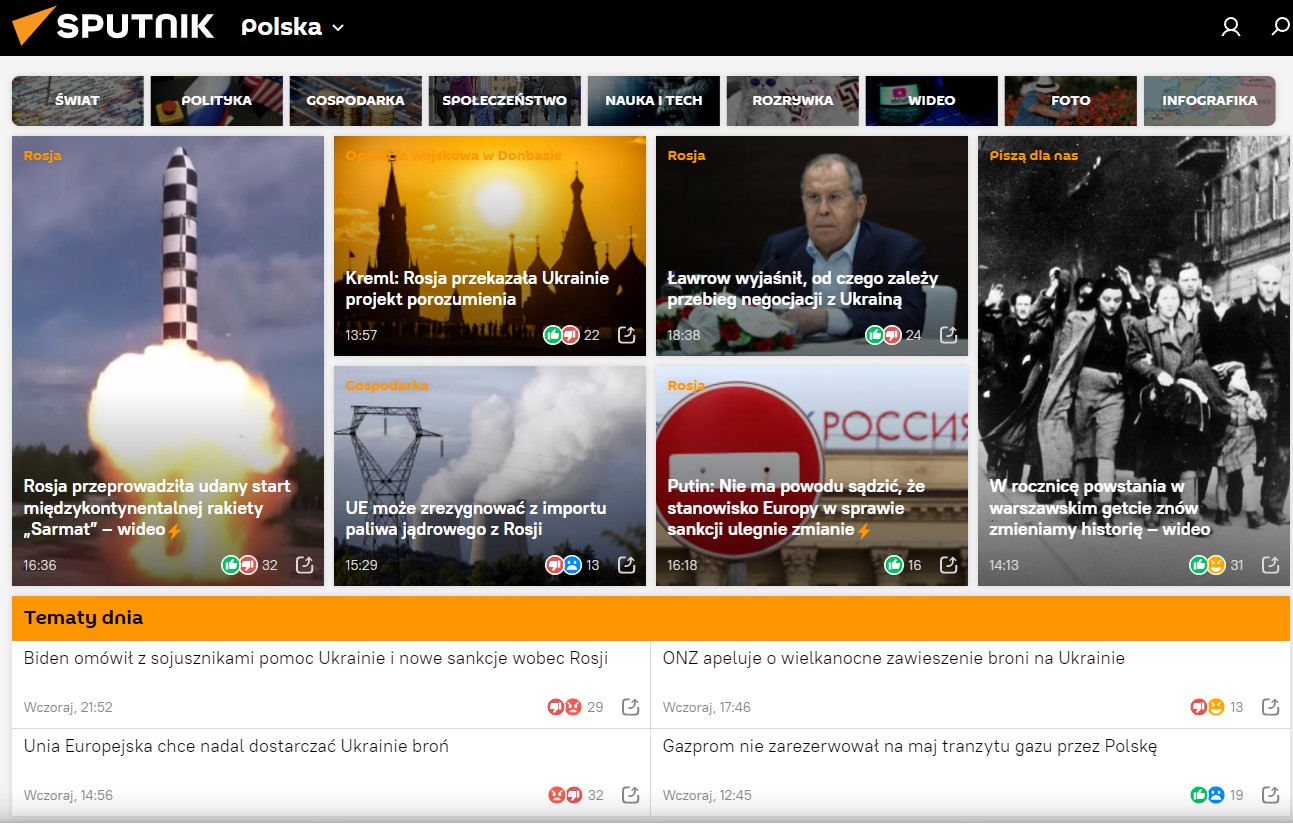This screenshot has height=825, width=1293.
Task: Open the SPOŁECZEŃSTWO category
Action: point(504,101)
